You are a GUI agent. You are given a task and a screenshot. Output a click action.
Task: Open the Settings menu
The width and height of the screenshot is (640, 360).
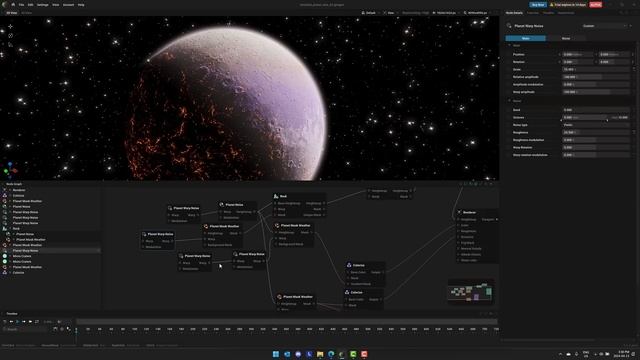(x=43, y=5)
